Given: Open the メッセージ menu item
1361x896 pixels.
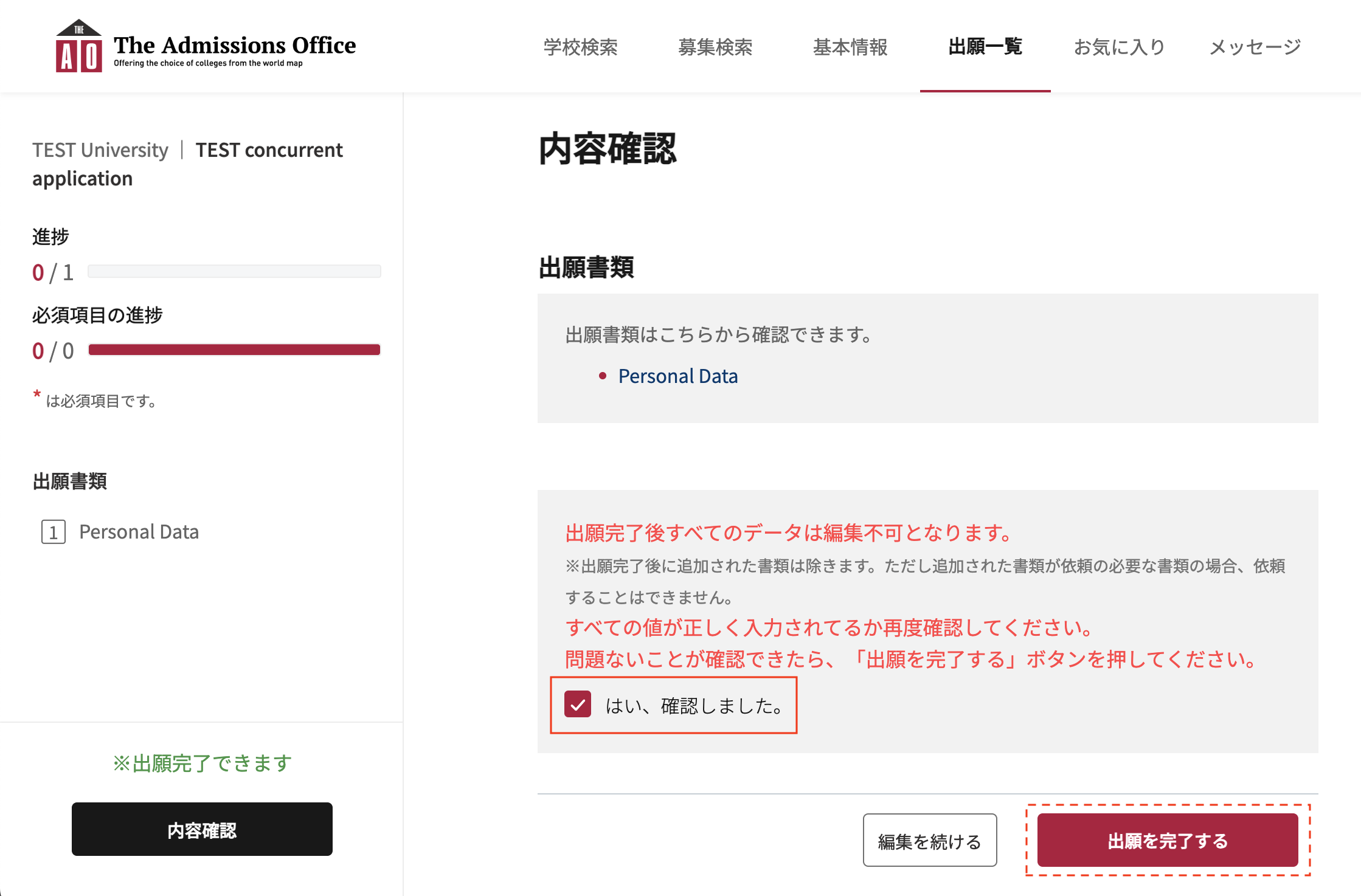Looking at the screenshot, I should (1255, 47).
